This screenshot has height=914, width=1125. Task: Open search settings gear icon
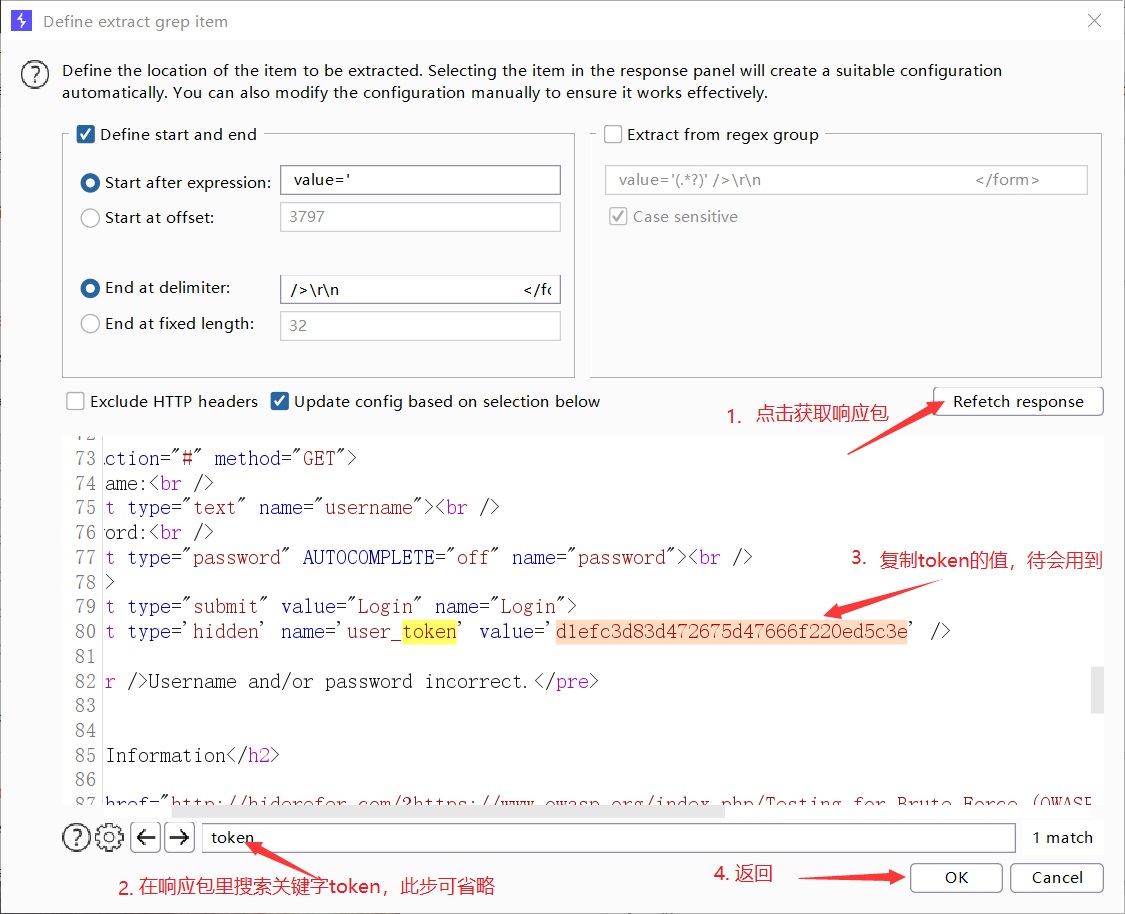[x=109, y=837]
